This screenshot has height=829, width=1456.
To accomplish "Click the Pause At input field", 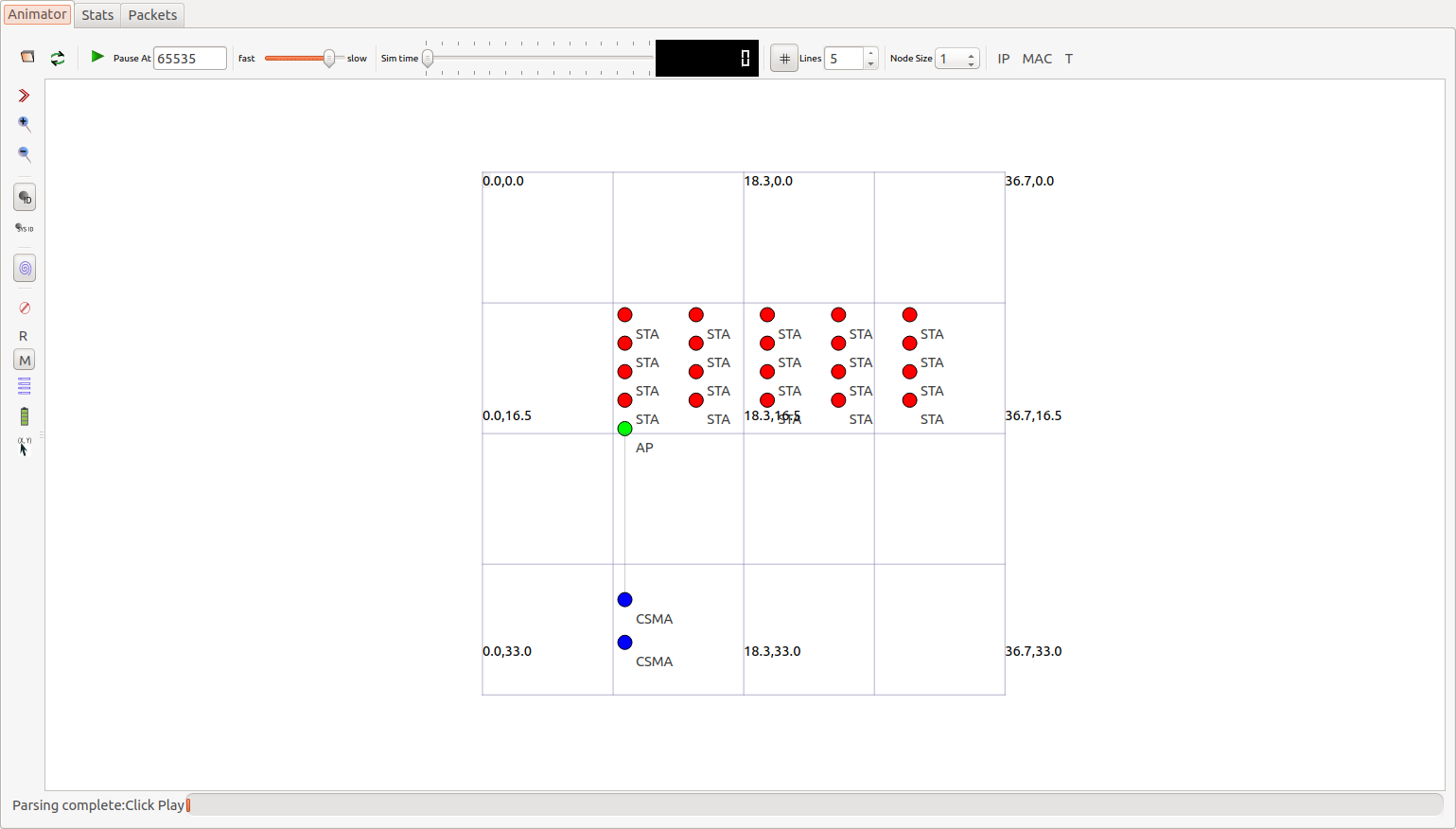I will click(190, 59).
